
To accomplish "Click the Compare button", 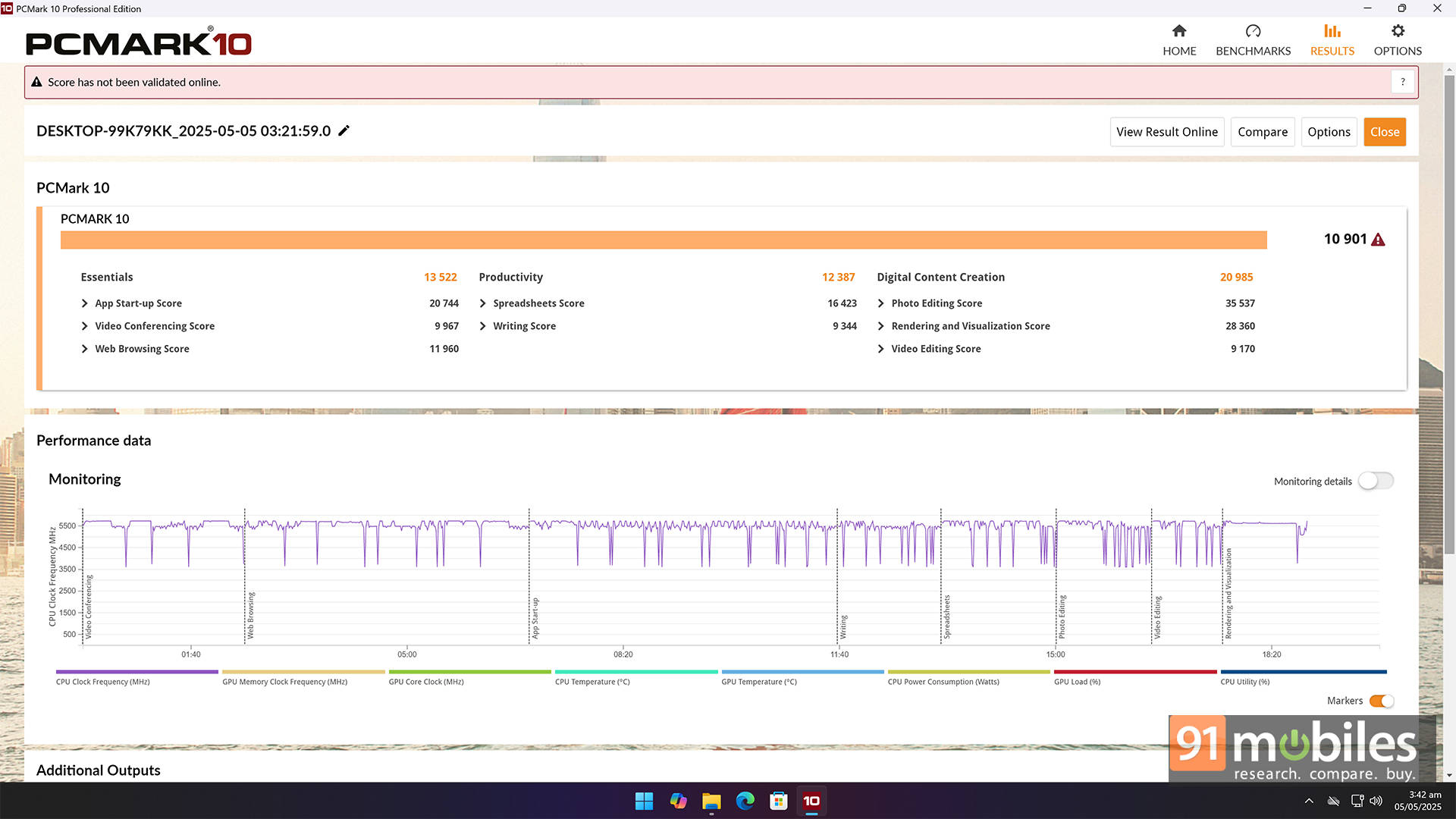I will [1263, 132].
